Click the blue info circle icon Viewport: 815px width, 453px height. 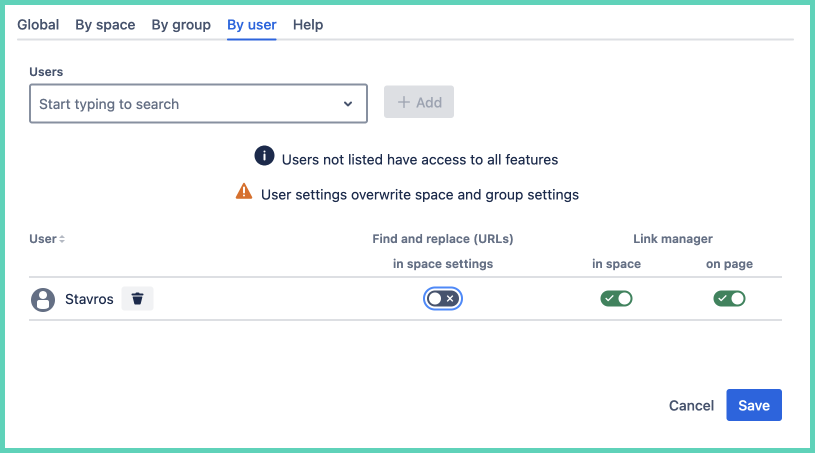point(264,157)
